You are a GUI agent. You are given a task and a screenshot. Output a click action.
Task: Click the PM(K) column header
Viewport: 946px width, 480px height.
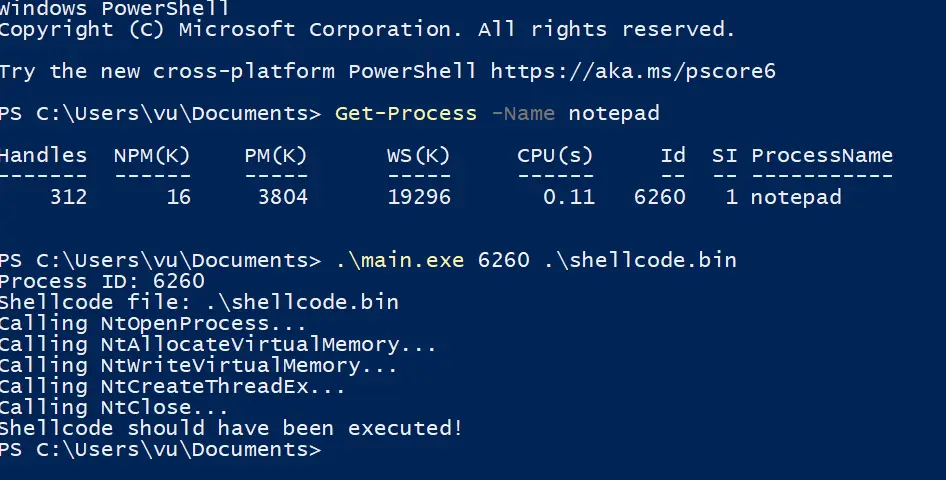pos(276,156)
